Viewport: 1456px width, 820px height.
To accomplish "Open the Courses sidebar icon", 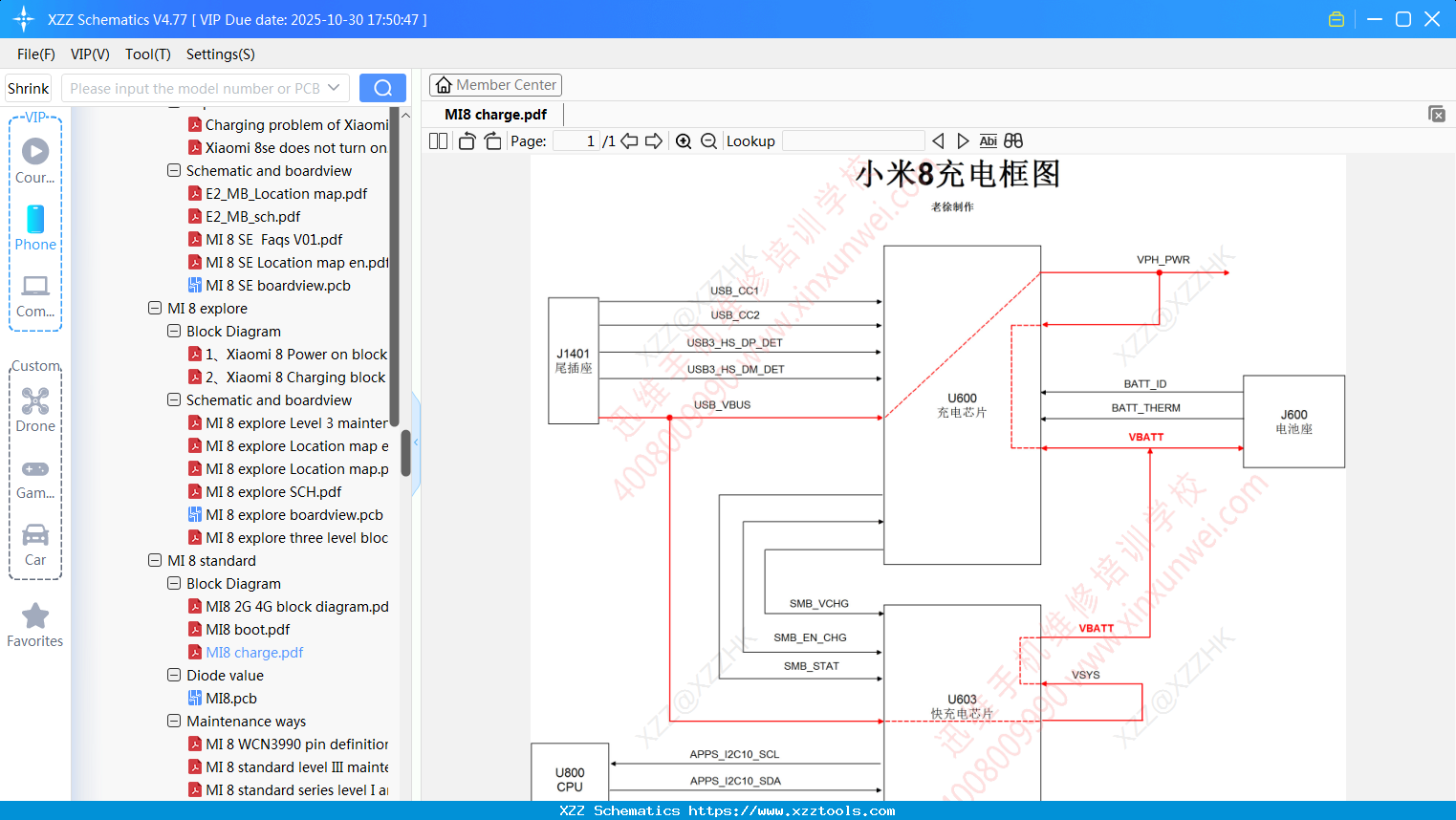I will click(x=35, y=161).
